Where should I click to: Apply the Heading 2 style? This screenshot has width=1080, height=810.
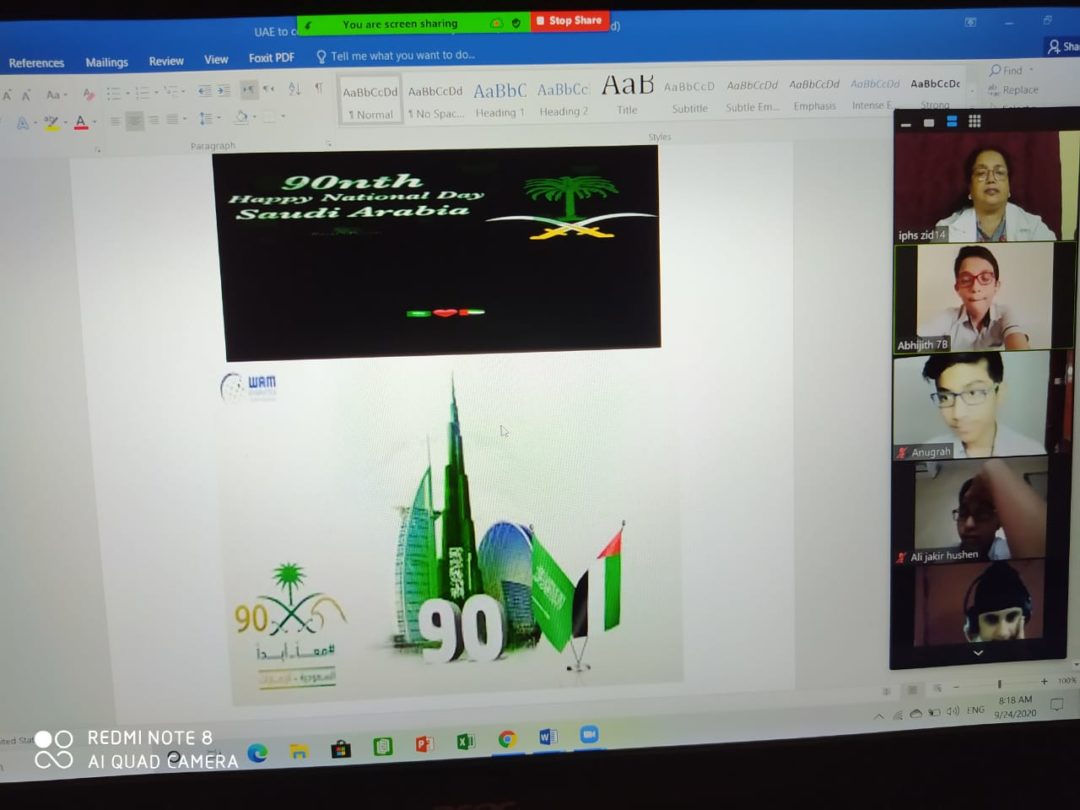[x=563, y=98]
